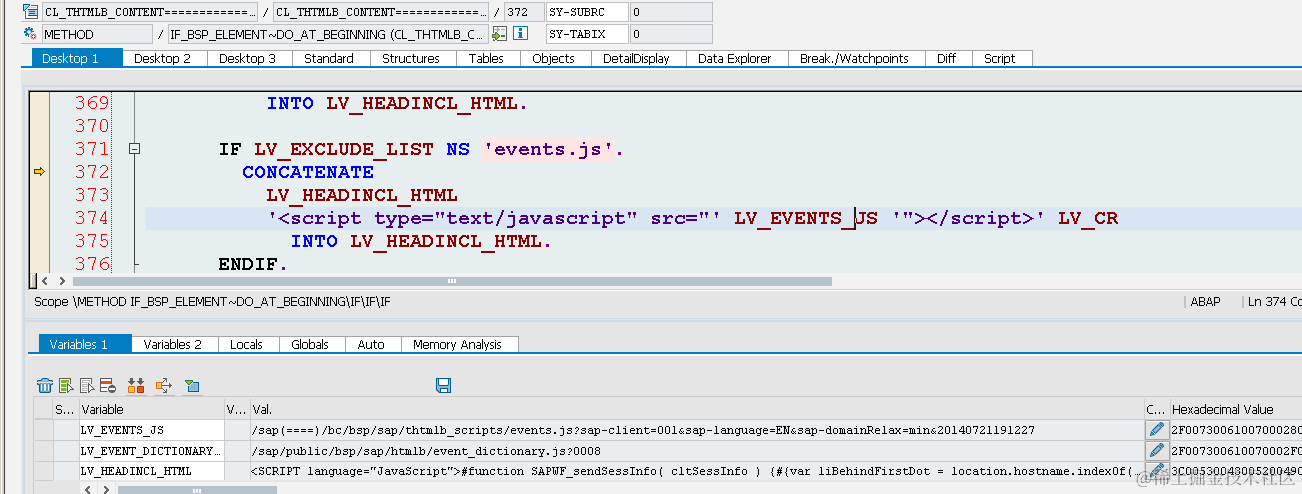Image resolution: width=1302 pixels, height=494 pixels.
Task: Click the gear icon beside METHOD field
Action: click(31, 34)
